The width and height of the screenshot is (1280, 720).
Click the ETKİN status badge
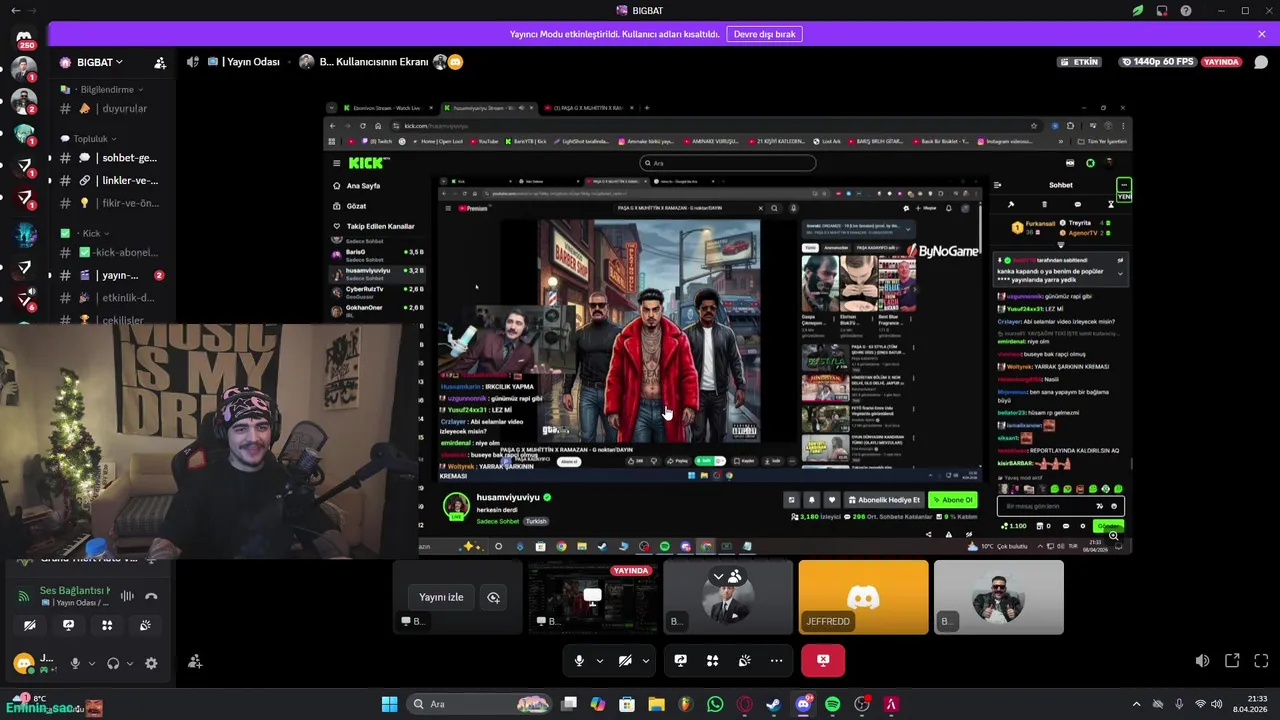(1080, 62)
